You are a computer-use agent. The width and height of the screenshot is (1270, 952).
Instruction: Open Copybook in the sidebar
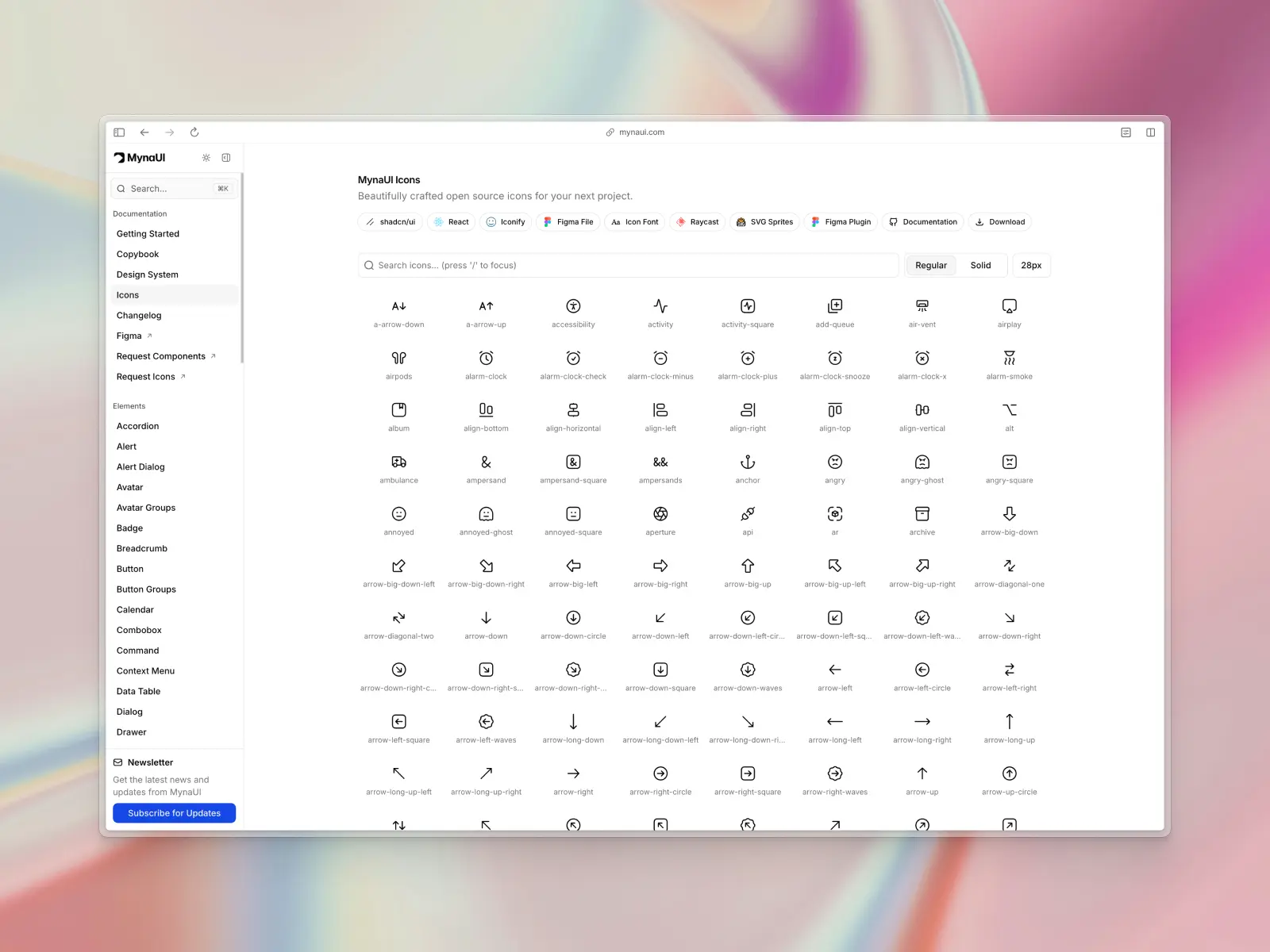[x=175, y=255]
